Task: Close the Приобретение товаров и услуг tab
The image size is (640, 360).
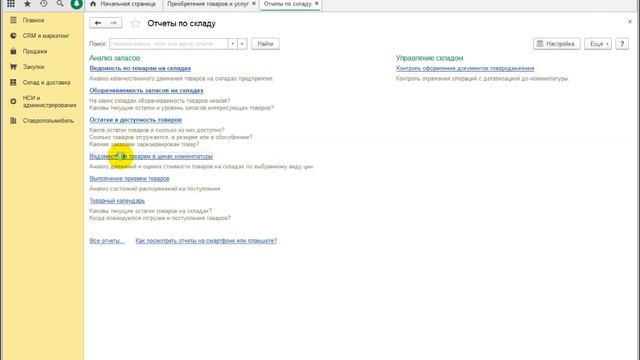Action: pyautogui.click(x=254, y=4)
